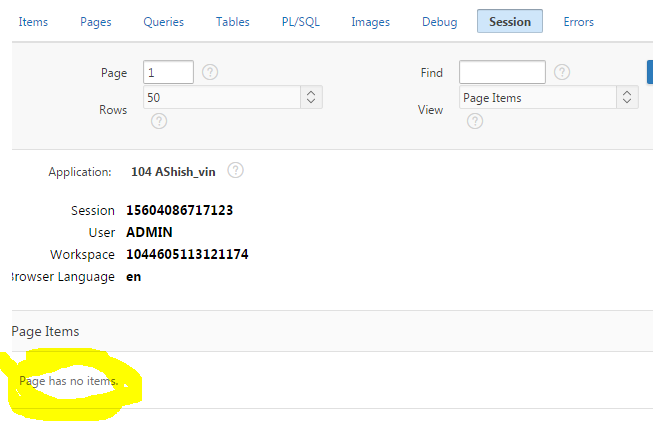Click help icon below View dropdown
653x442 pixels.
coord(475,121)
